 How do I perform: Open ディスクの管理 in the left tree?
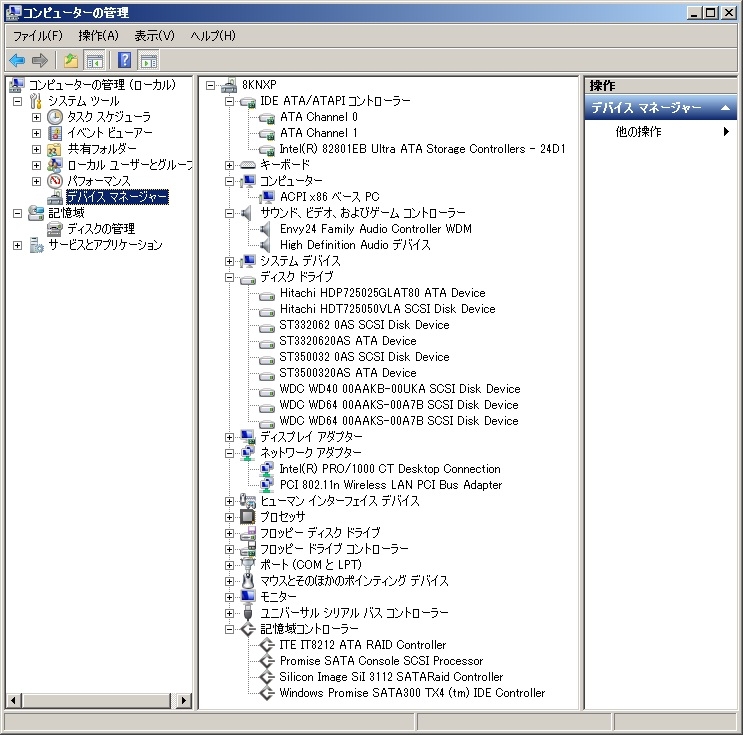(x=100, y=229)
